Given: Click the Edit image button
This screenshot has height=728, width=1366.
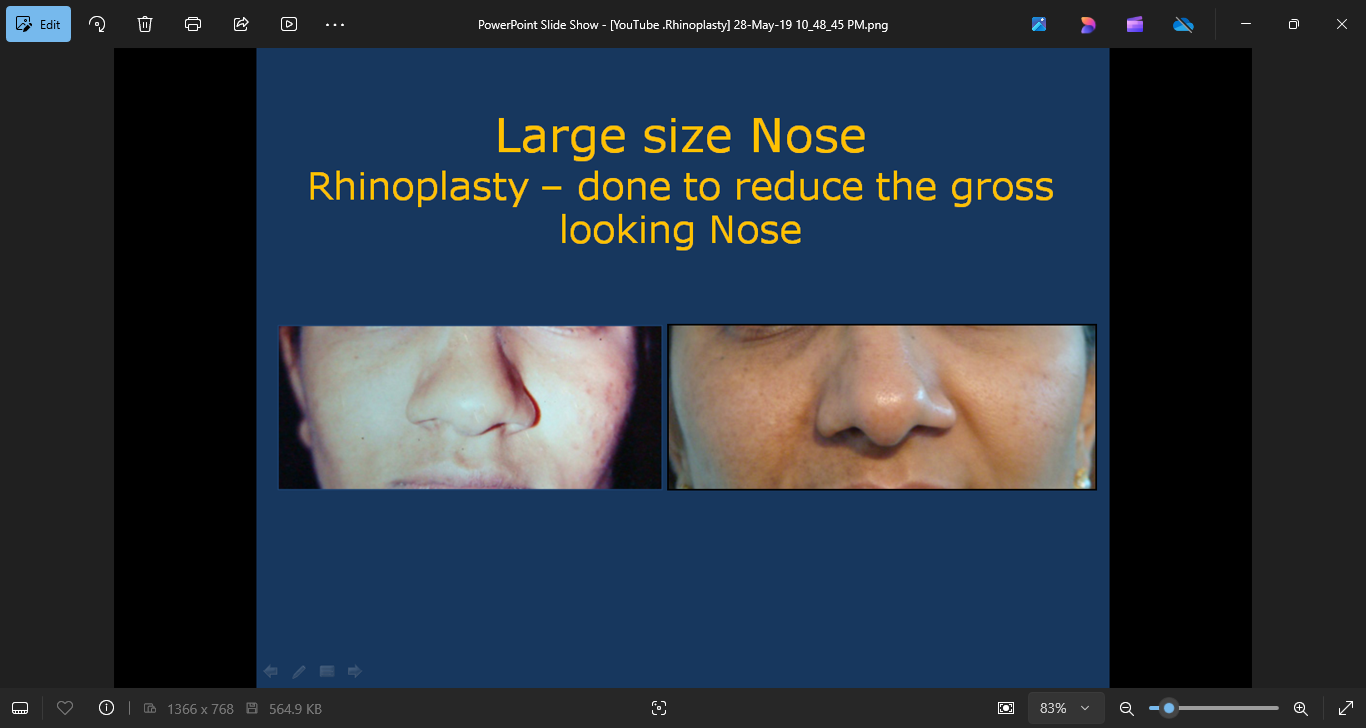Looking at the screenshot, I should [39, 24].
